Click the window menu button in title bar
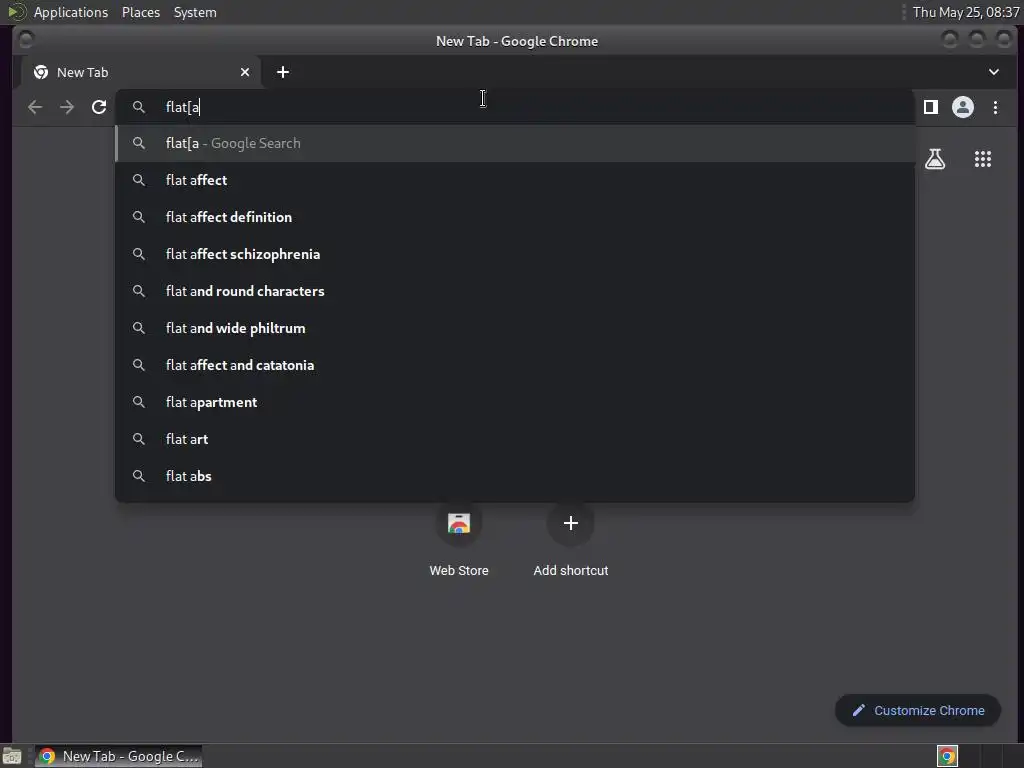Image resolution: width=1024 pixels, height=768 pixels. point(26,40)
